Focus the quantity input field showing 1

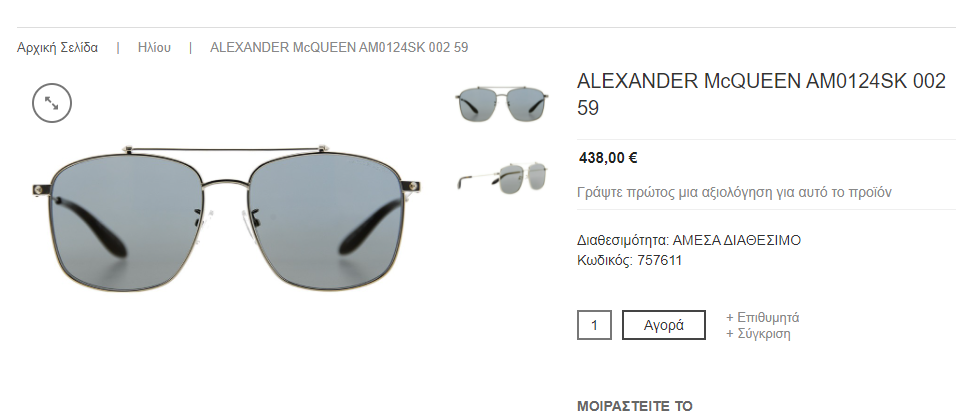point(594,325)
